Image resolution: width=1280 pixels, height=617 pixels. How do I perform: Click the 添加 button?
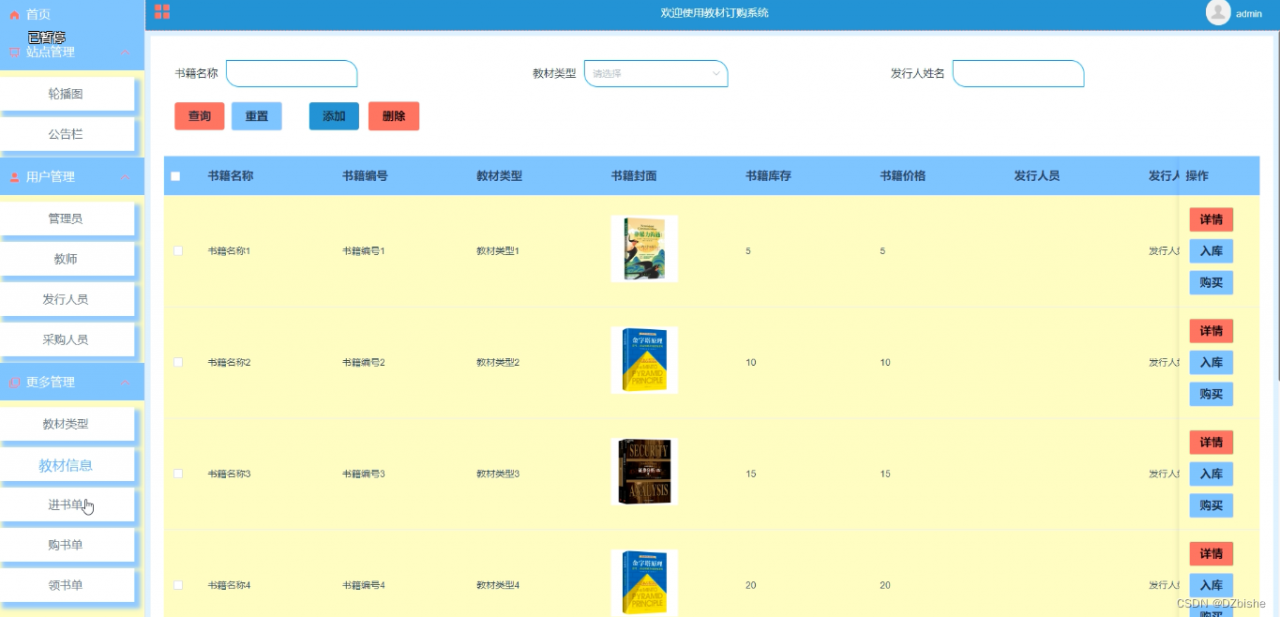(334, 116)
